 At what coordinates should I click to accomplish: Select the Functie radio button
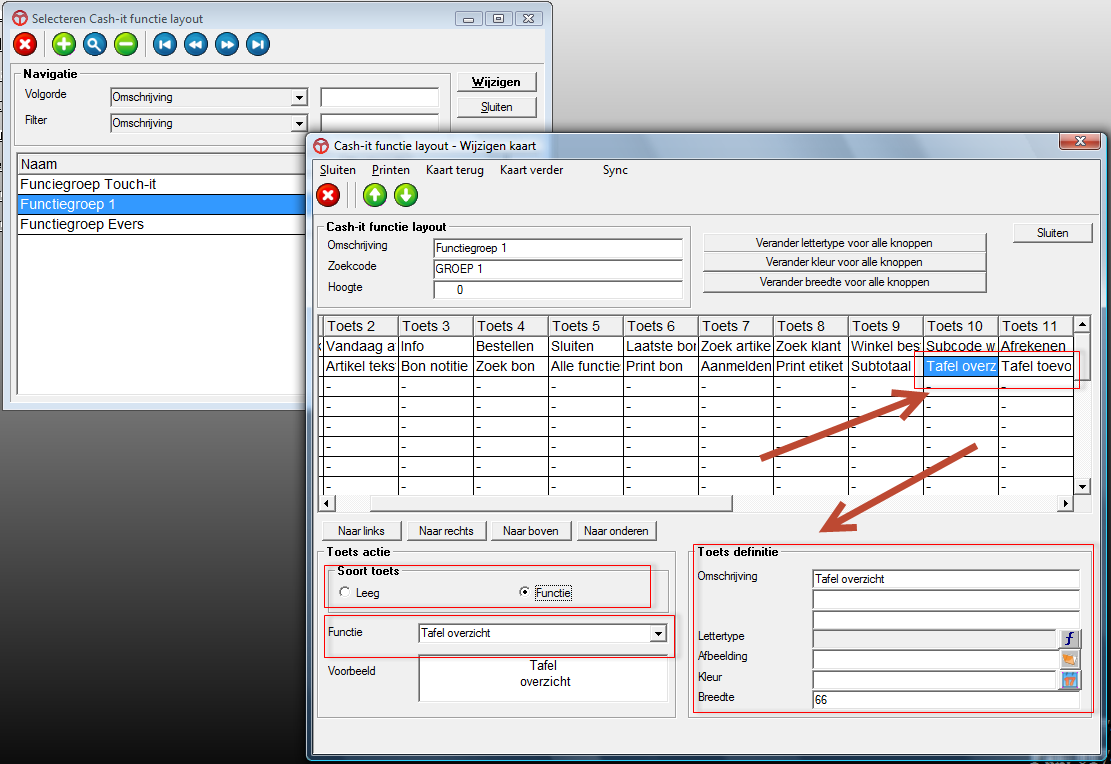(524, 592)
